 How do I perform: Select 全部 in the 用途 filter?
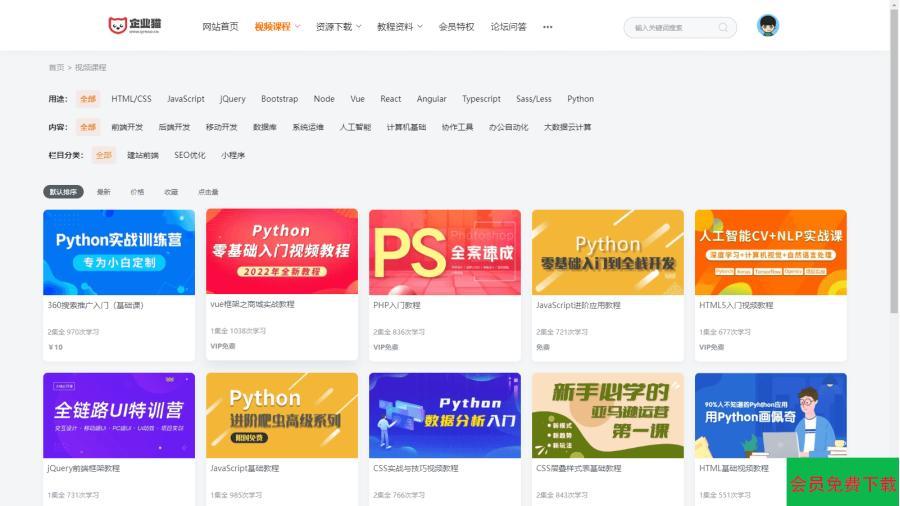click(88, 99)
